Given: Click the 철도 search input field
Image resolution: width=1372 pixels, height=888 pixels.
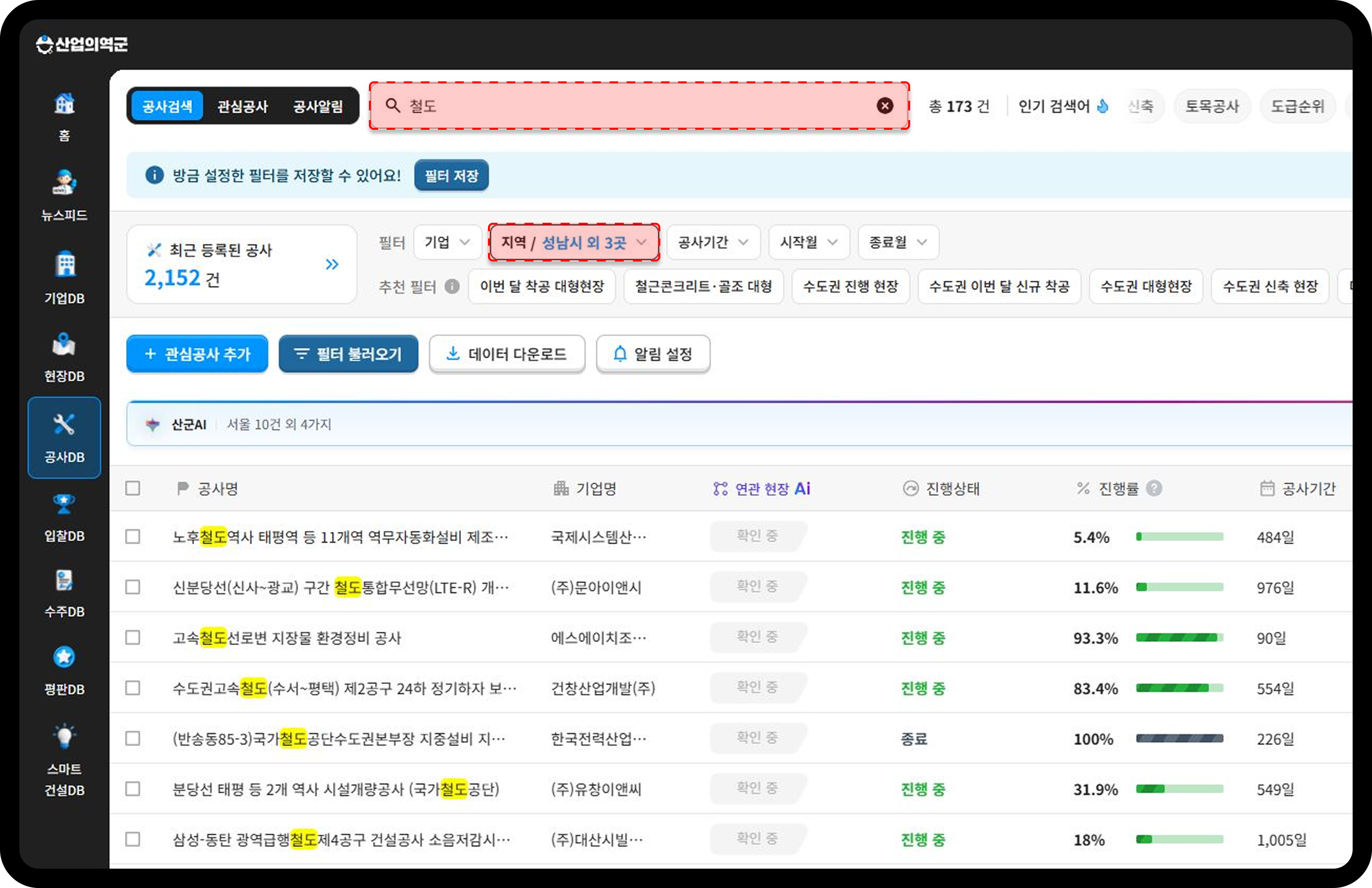Looking at the screenshot, I should [x=640, y=106].
